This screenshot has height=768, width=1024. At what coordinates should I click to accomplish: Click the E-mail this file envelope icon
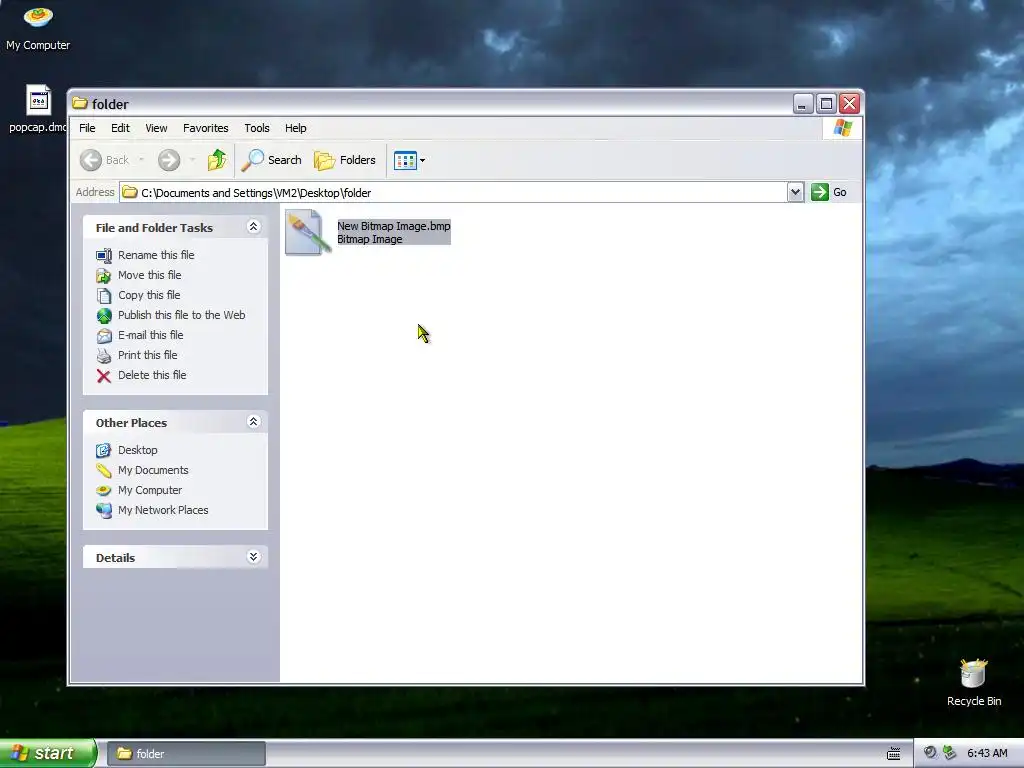click(104, 336)
